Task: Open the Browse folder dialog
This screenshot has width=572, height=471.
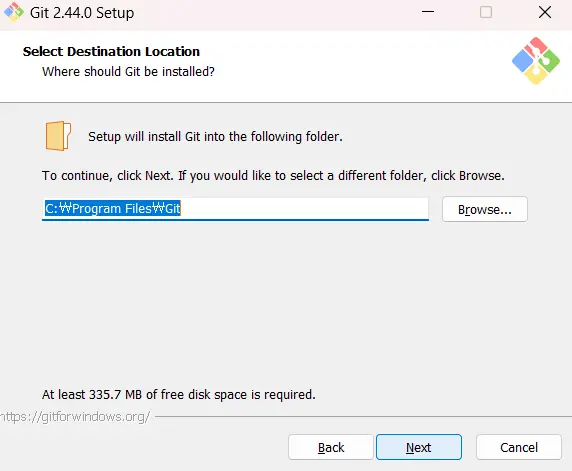Action: [485, 209]
